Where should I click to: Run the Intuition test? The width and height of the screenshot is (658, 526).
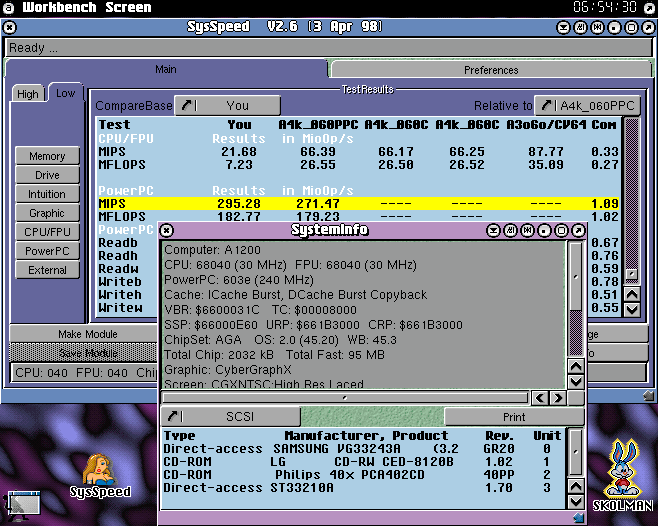tap(47, 194)
